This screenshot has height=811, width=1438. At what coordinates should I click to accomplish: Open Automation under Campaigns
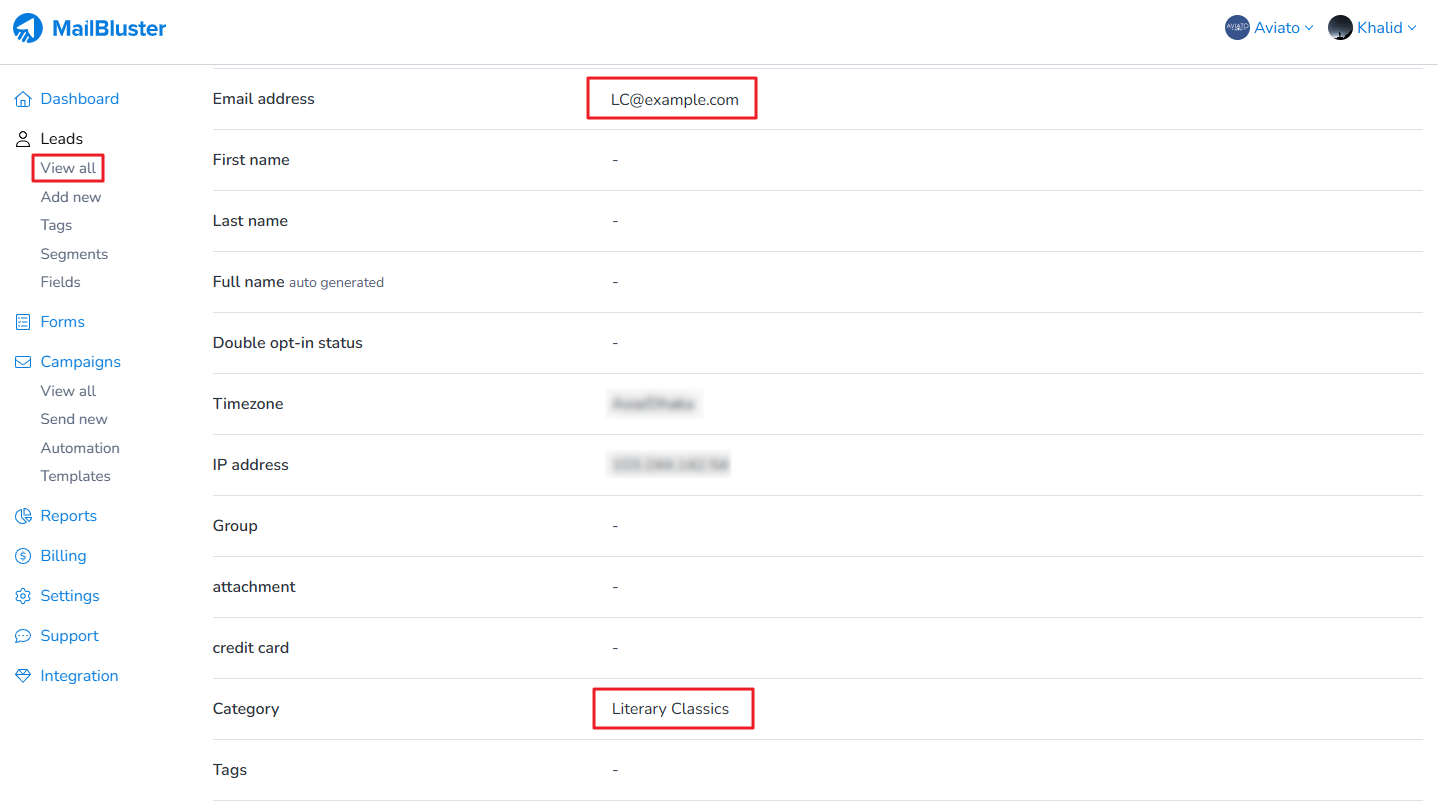[x=80, y=448]
